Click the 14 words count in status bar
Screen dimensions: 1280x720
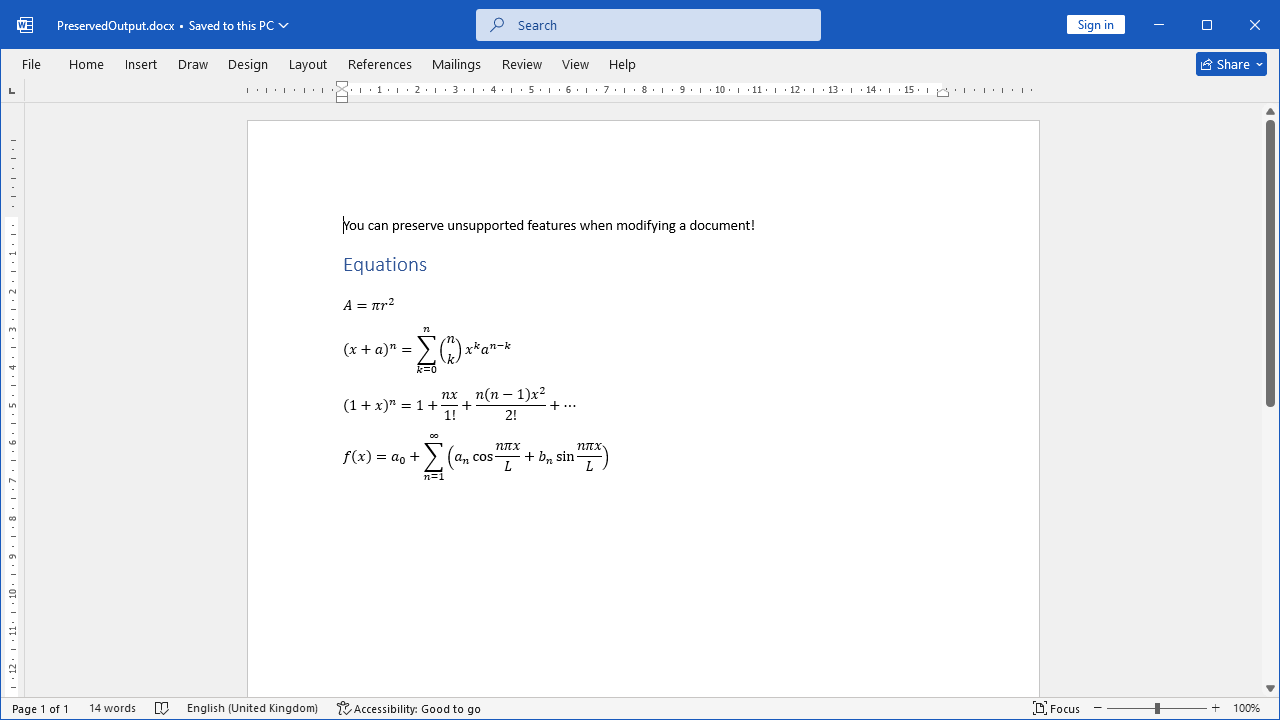tap(112, 708)
